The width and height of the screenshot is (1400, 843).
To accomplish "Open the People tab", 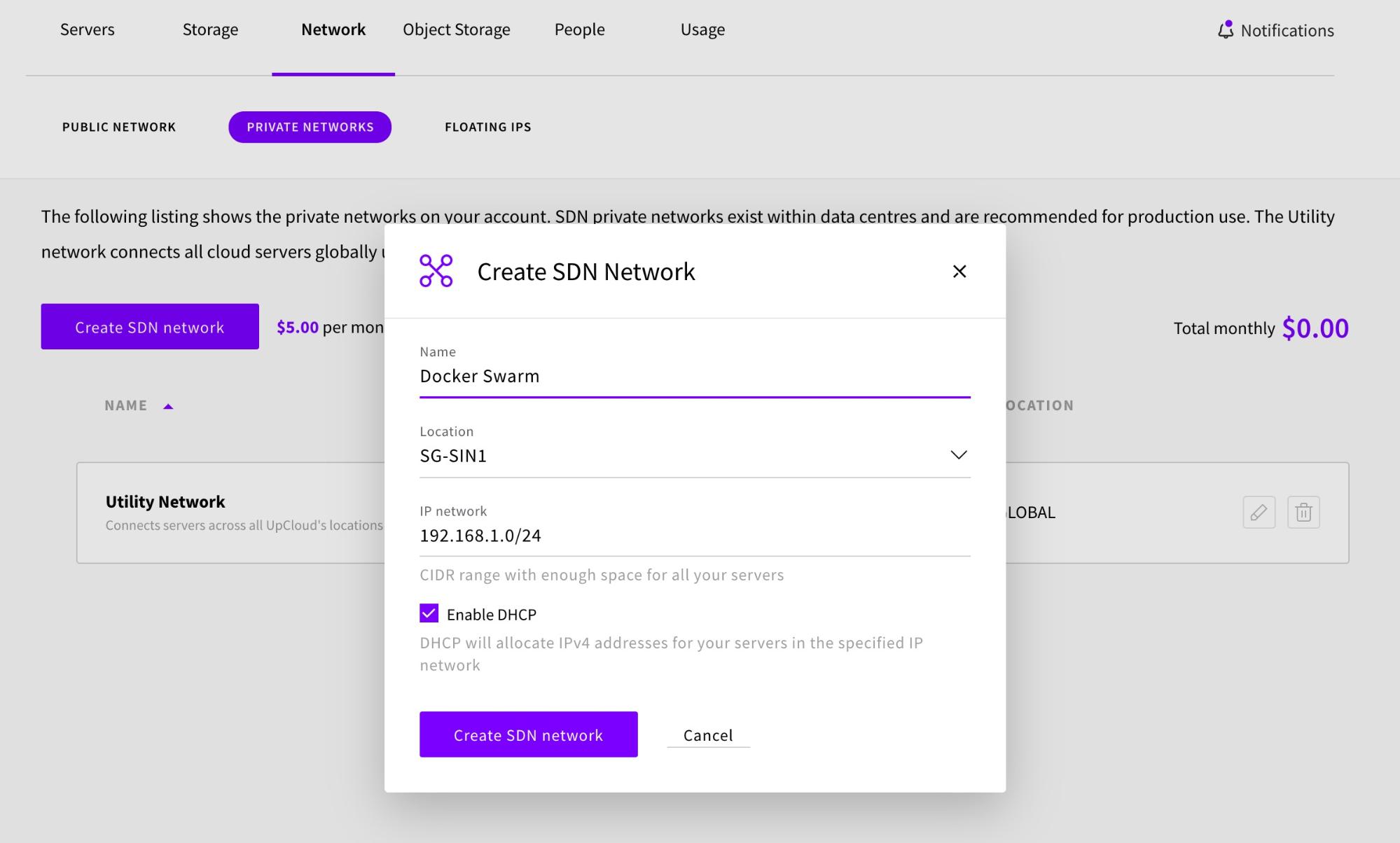I will [579, 29].
